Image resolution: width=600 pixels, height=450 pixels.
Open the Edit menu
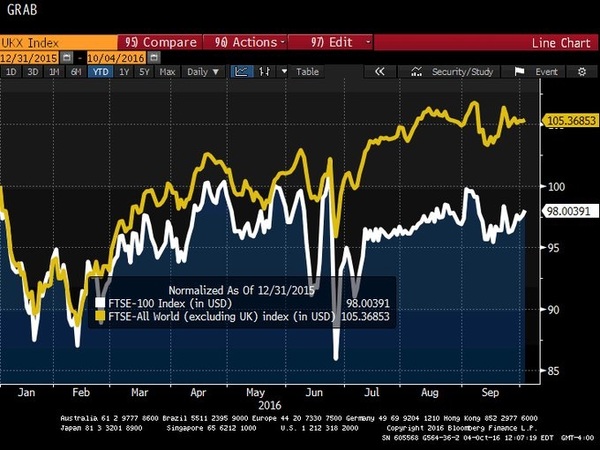tap(330, 42)
